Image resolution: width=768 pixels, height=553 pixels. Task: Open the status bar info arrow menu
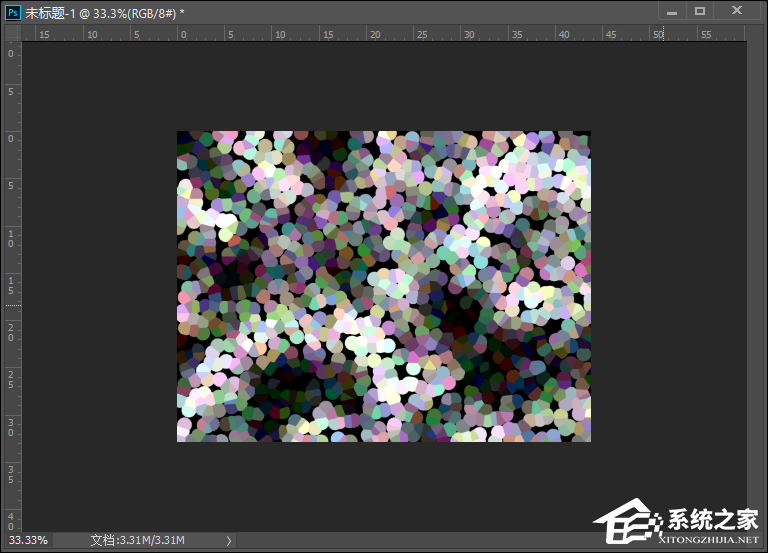tap(229, 540)
